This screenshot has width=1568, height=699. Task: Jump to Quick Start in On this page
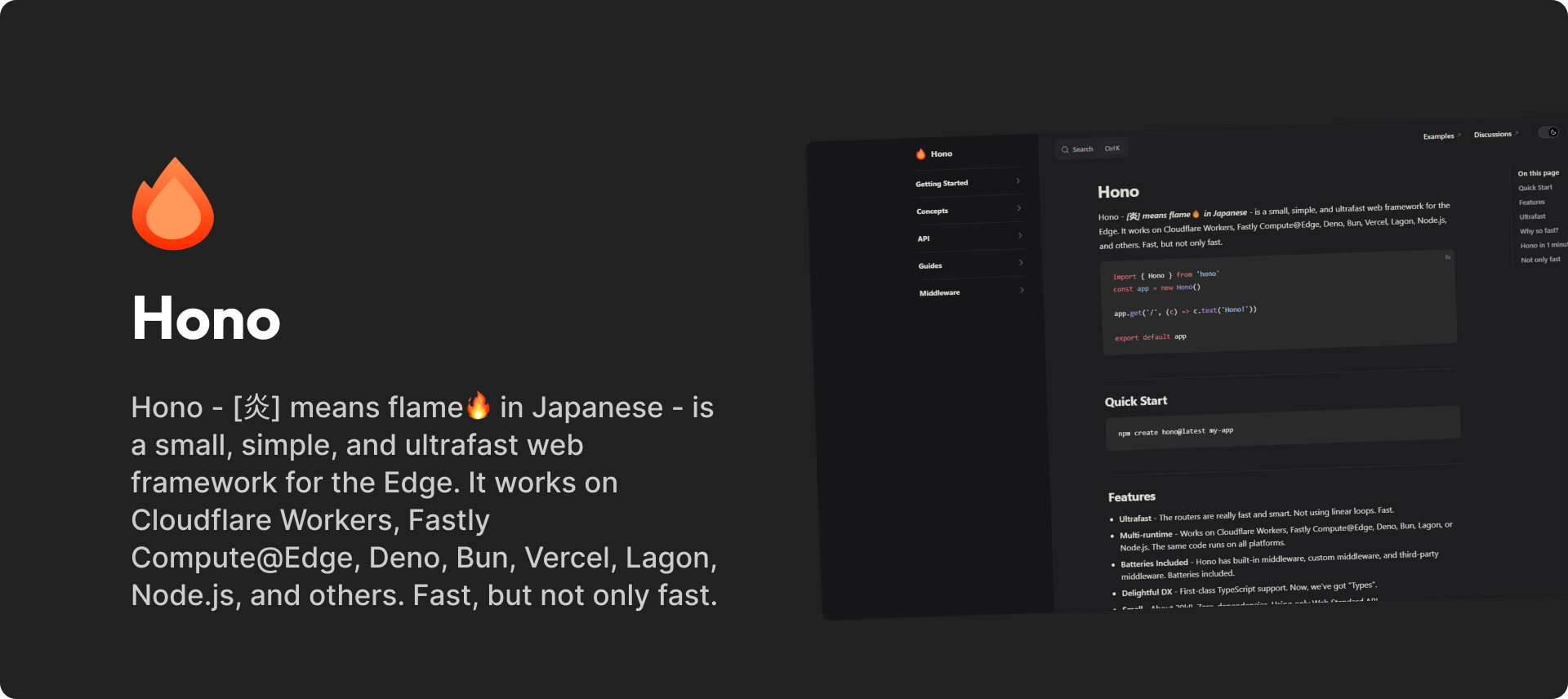click(1535, 188)
